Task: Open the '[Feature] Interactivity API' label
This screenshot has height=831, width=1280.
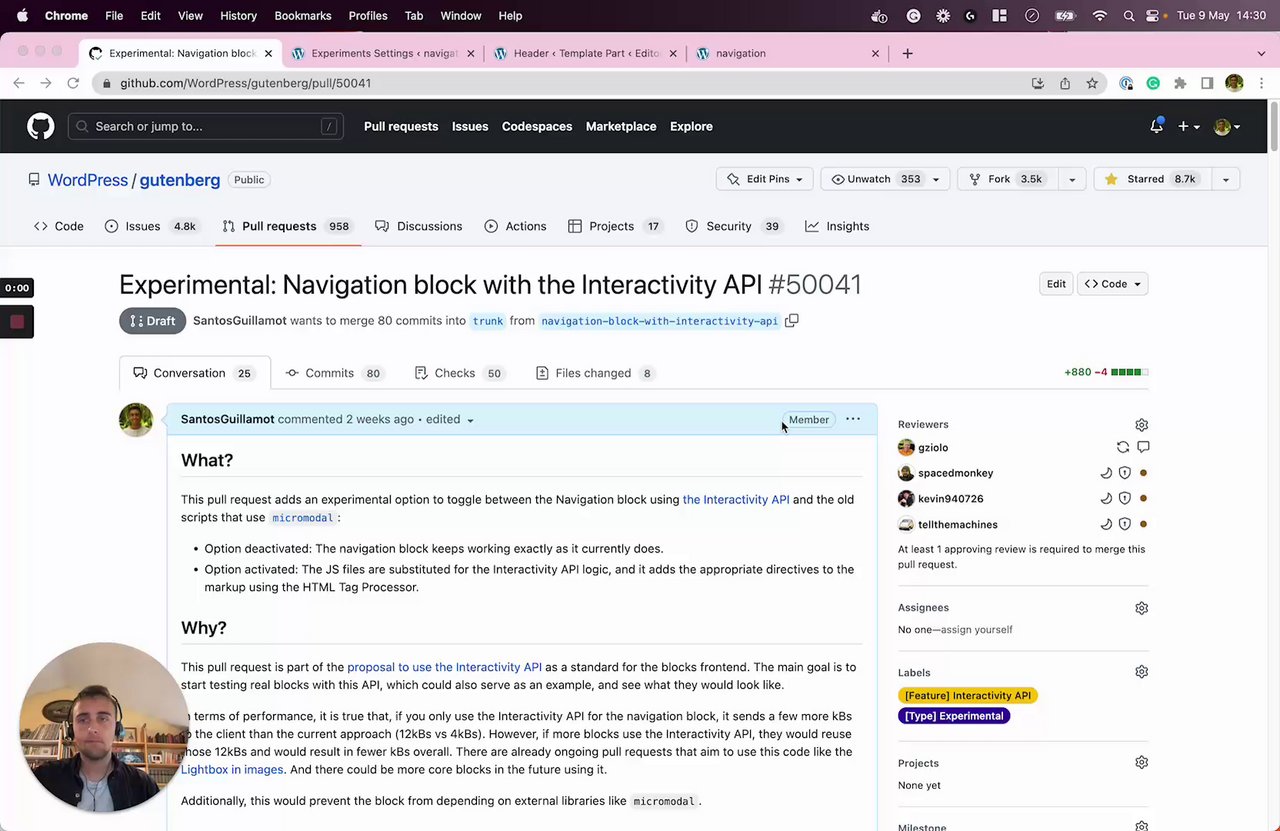Action: [968, 696]
